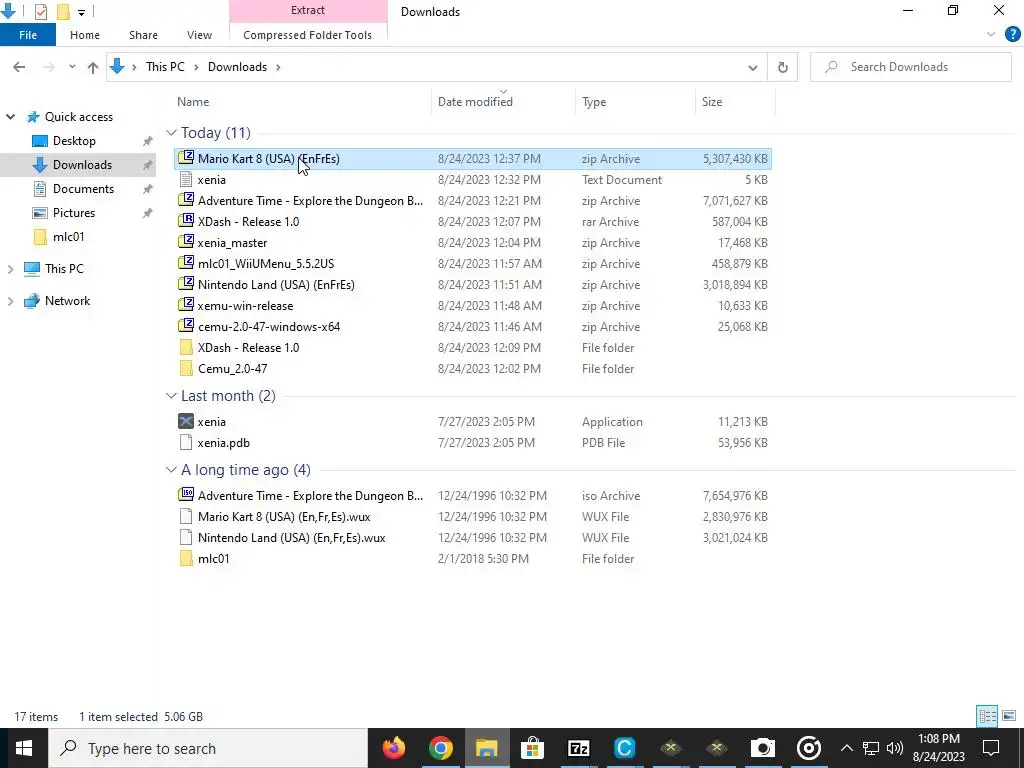Select the Compressed Folder Tools tab
This screenshot has width=1024, height=768.
(308, 35)
